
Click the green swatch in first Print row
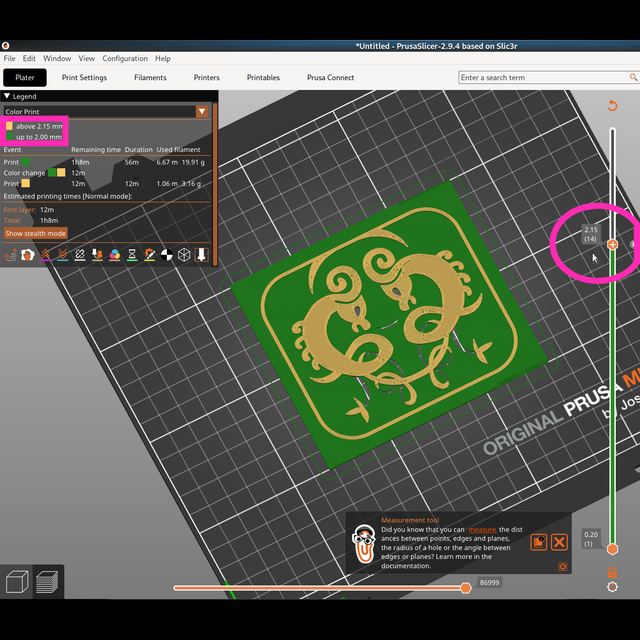point(25,162)
